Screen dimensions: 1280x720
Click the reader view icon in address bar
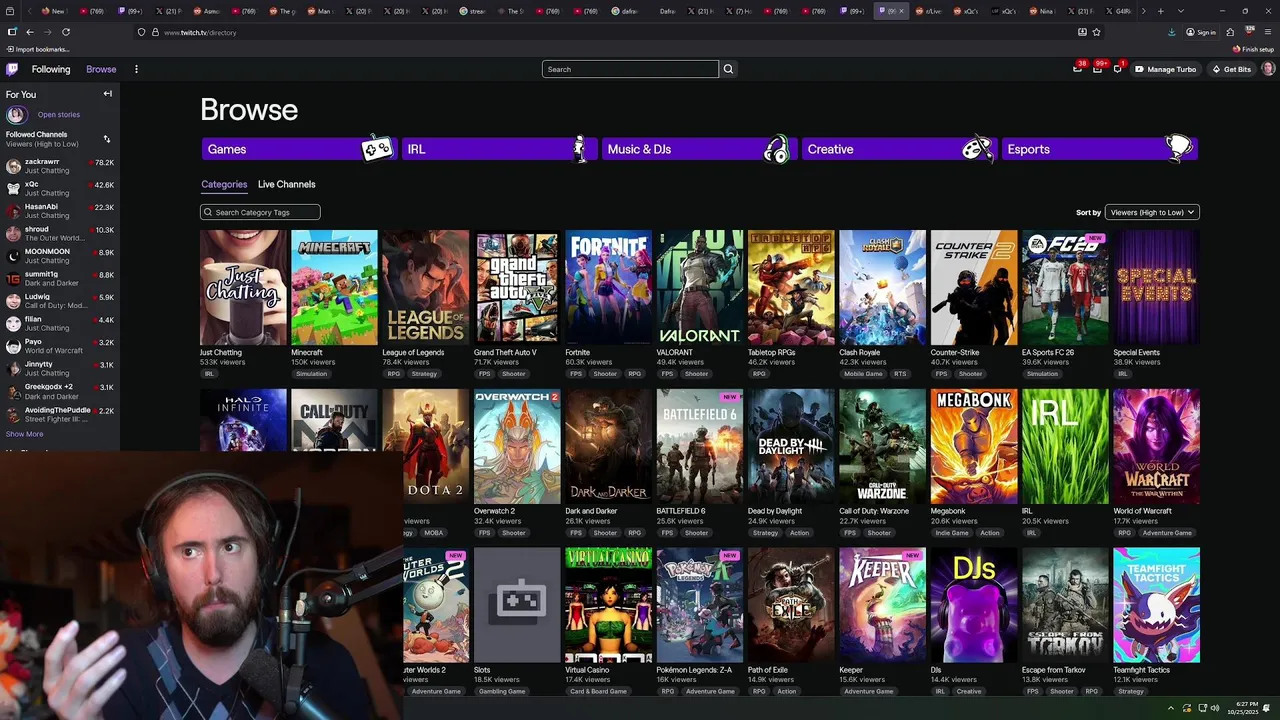[1082, 32]
